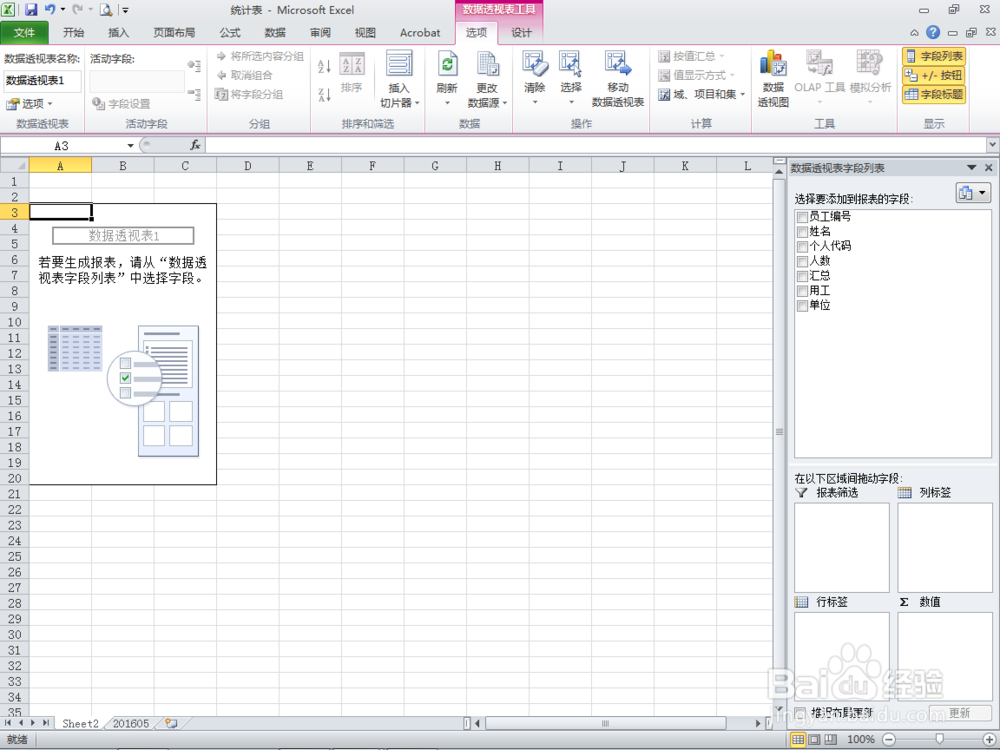Check the 汇总 field checkbox
The image size is (1000, 750).
[802, 276]
